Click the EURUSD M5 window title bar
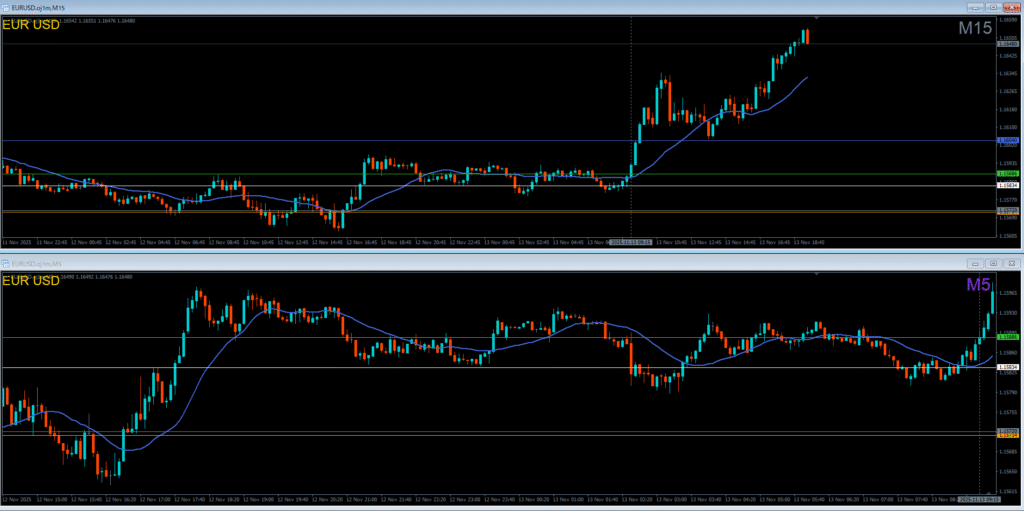1024x511 pixels. (x=500, y=262)
